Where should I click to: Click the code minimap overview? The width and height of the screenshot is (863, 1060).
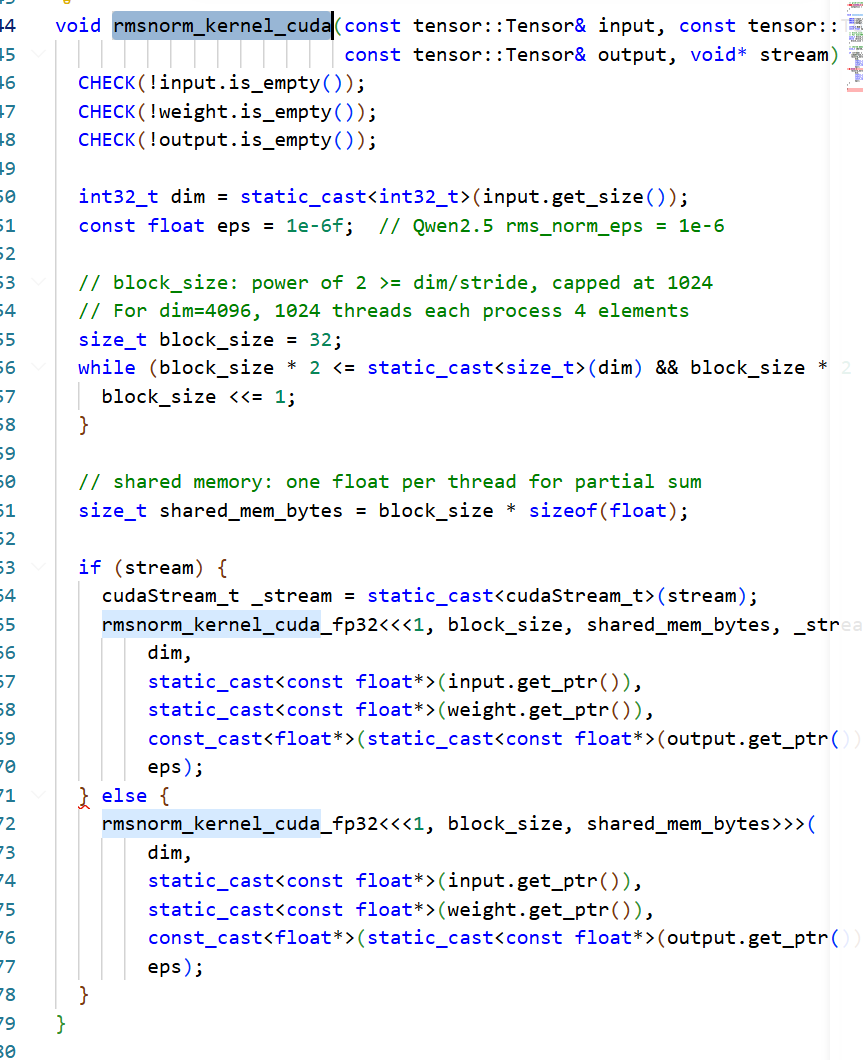[x=854, y=47]
